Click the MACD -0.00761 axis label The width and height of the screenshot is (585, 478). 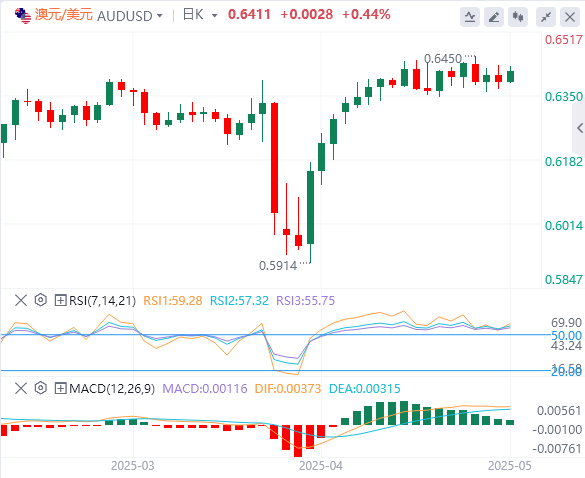point(557,448)
